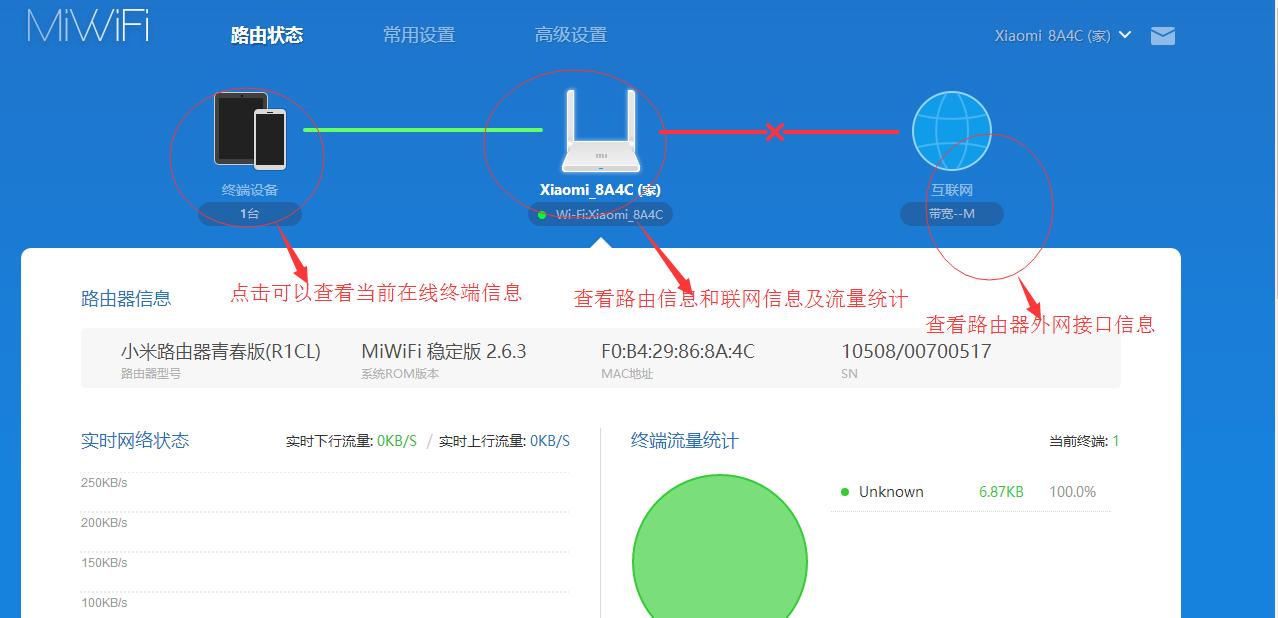
Task: Open the mail envelope icon
Action: pos(1162,36)
